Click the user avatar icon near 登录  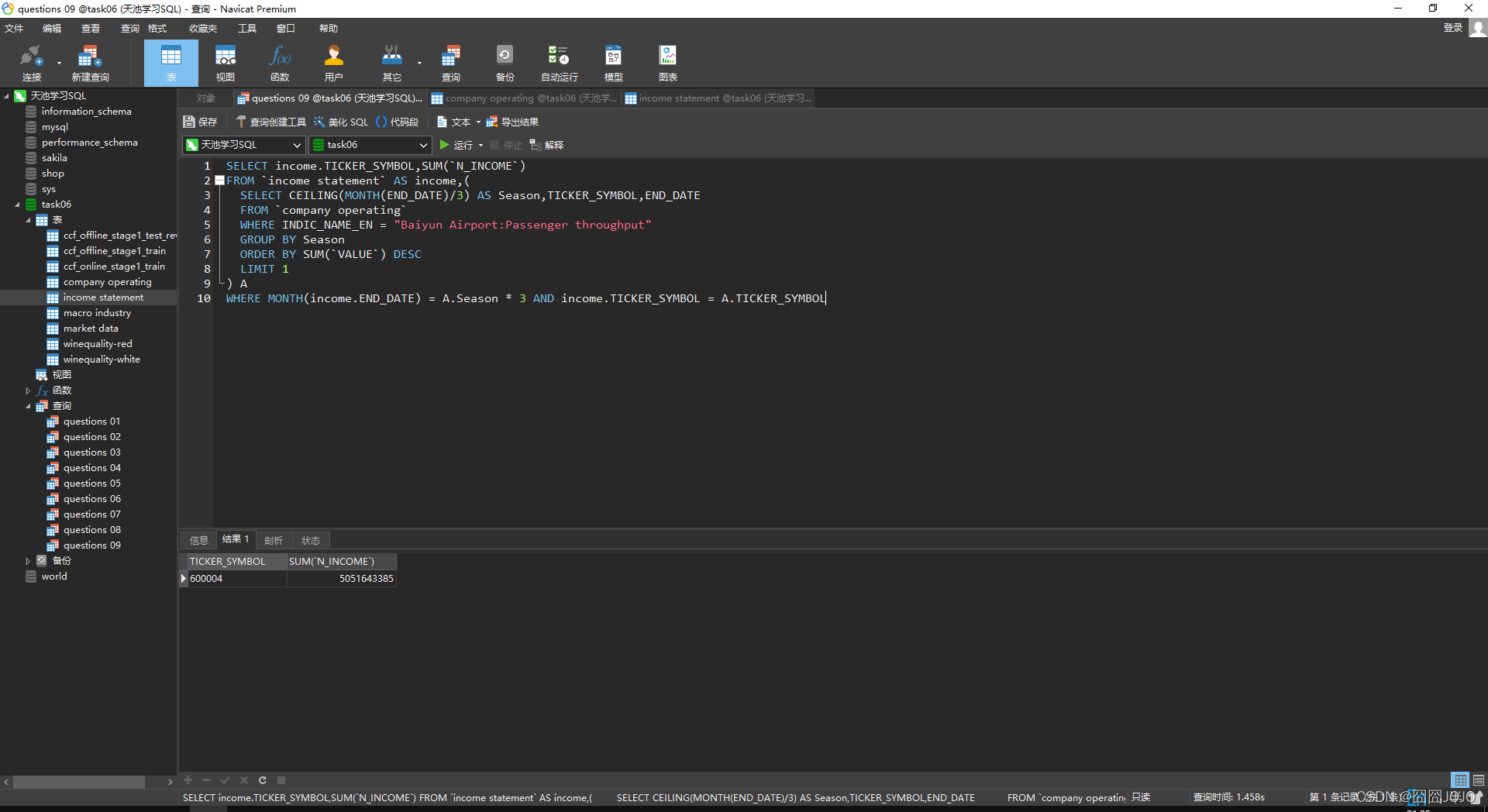pyautogui.click(x=1478, y=28)
